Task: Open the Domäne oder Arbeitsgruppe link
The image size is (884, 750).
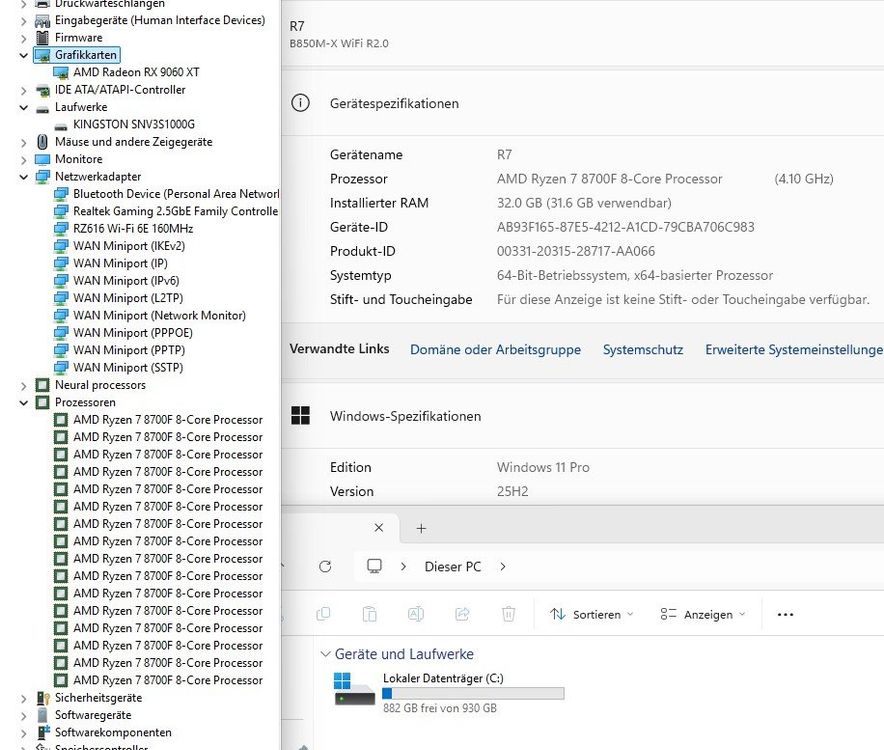Action: point(495,349)
